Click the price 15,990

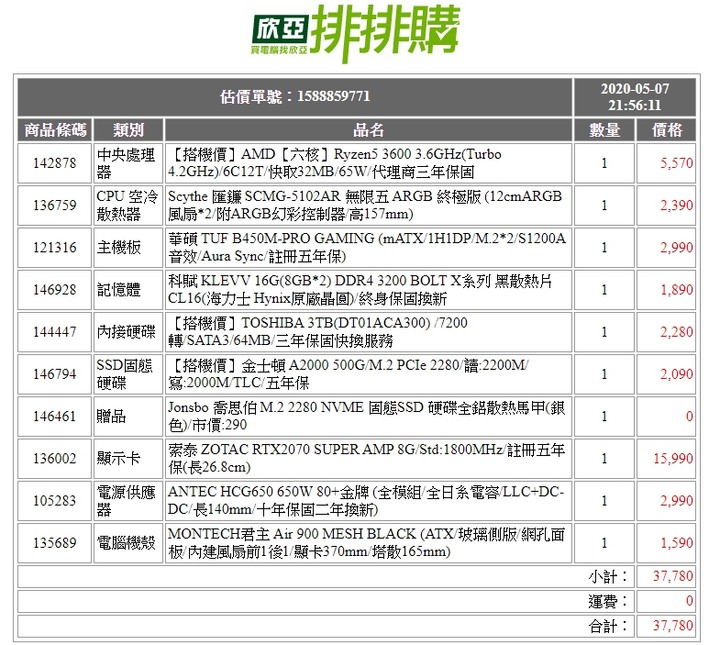pyautogui.click(x=673, y=459)
